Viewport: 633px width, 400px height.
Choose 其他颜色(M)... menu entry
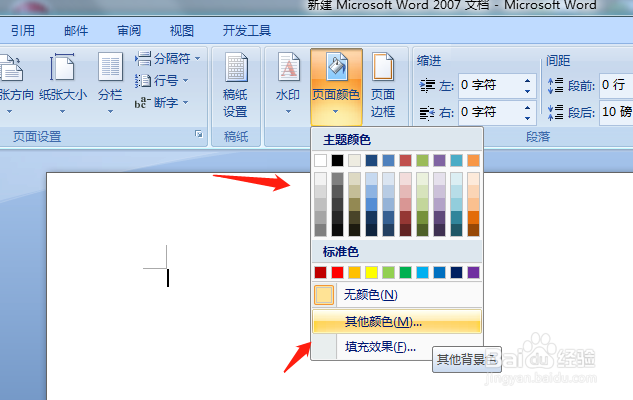point(397,321)
